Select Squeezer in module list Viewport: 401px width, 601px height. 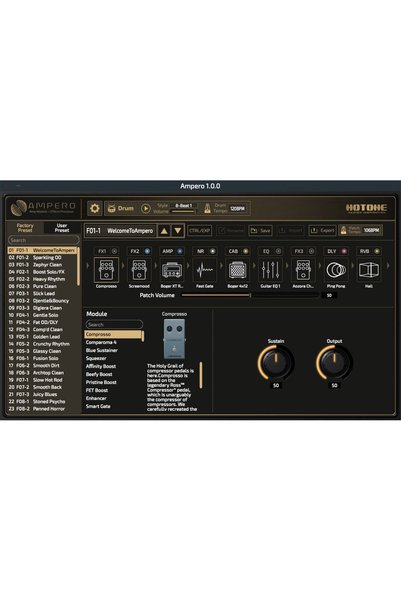(96, 358)
